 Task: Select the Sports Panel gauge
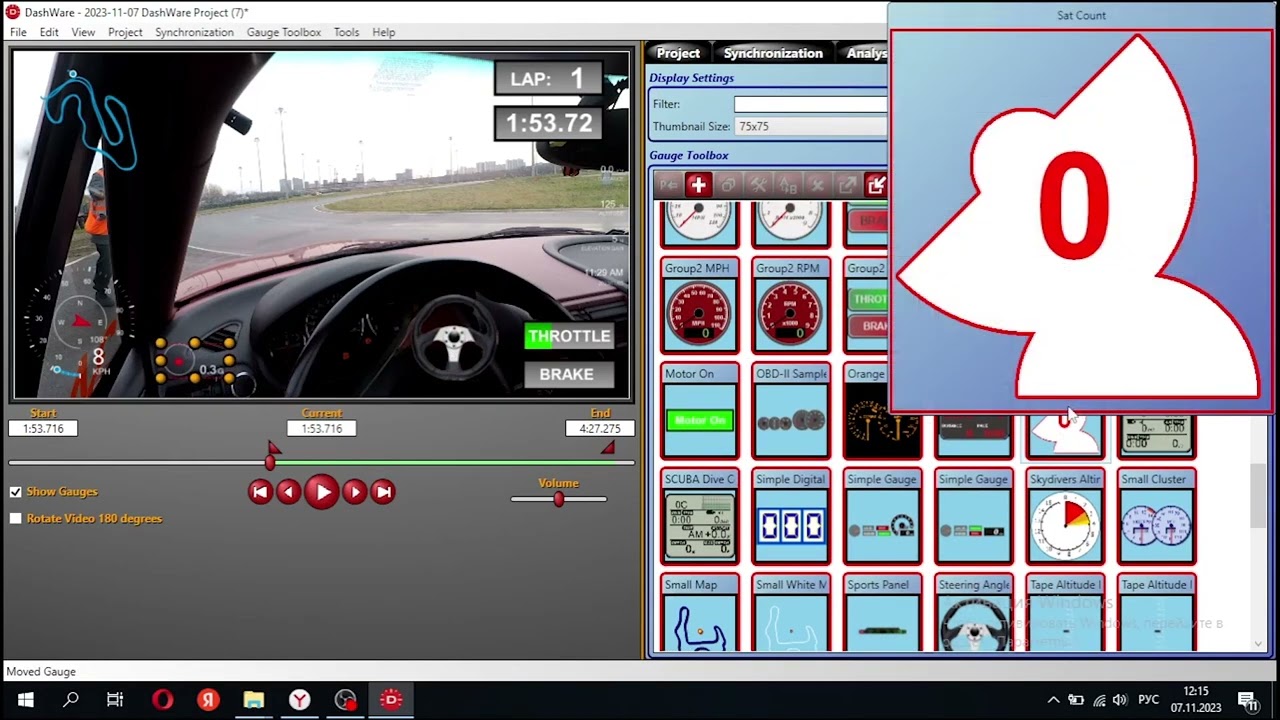(882, 614)
